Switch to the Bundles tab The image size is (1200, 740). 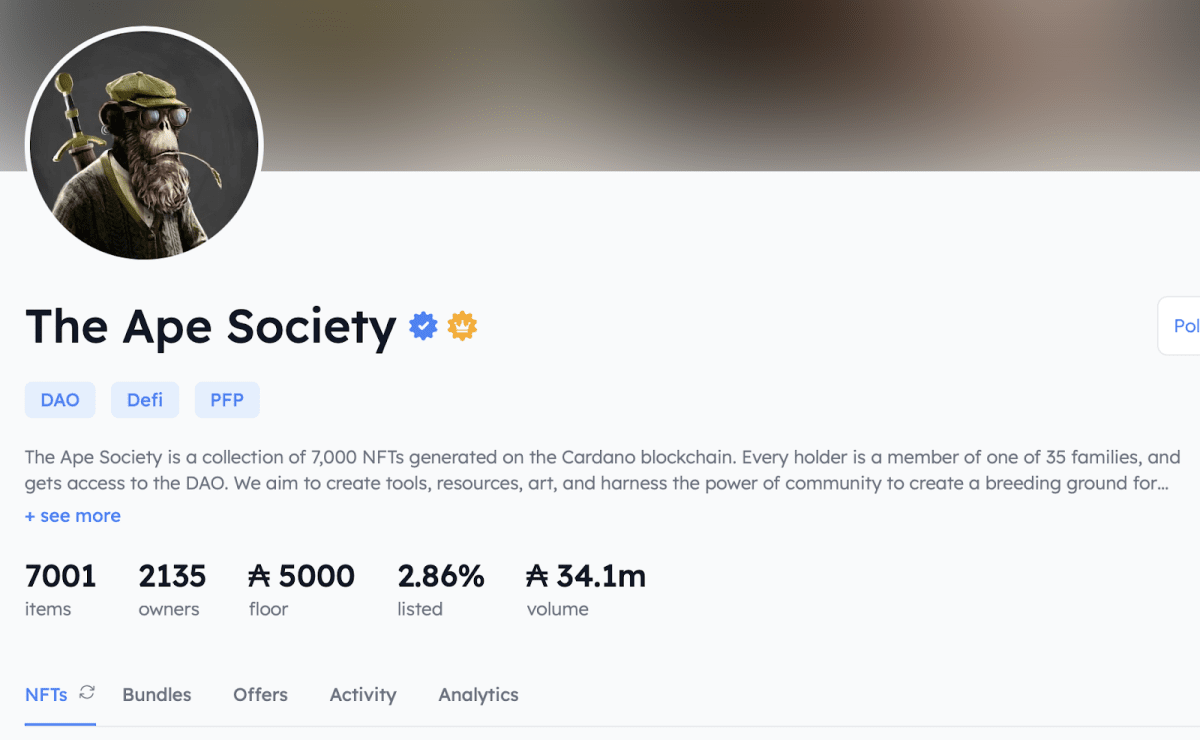156,694
